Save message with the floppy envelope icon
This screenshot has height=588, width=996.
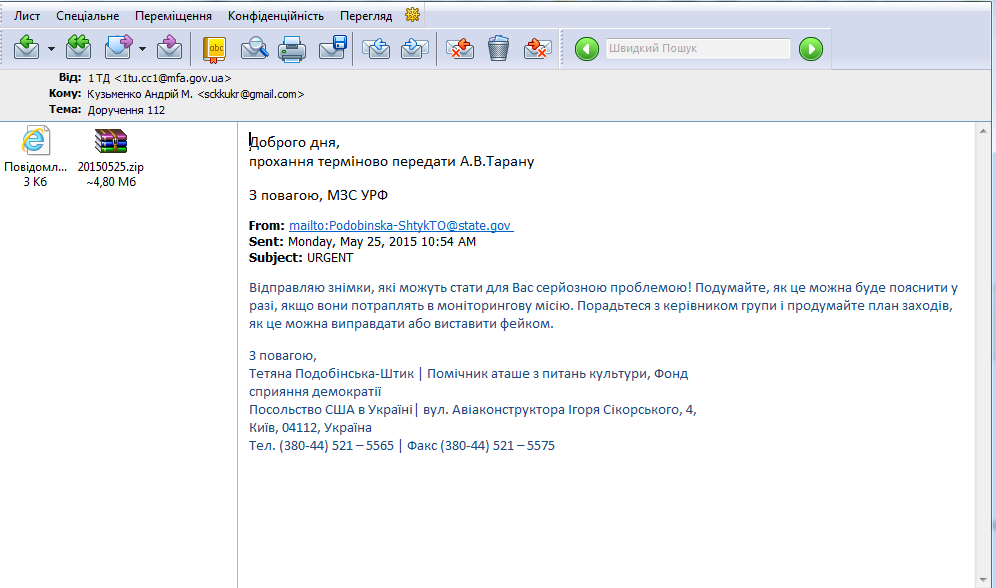click(x=332, y=47)
